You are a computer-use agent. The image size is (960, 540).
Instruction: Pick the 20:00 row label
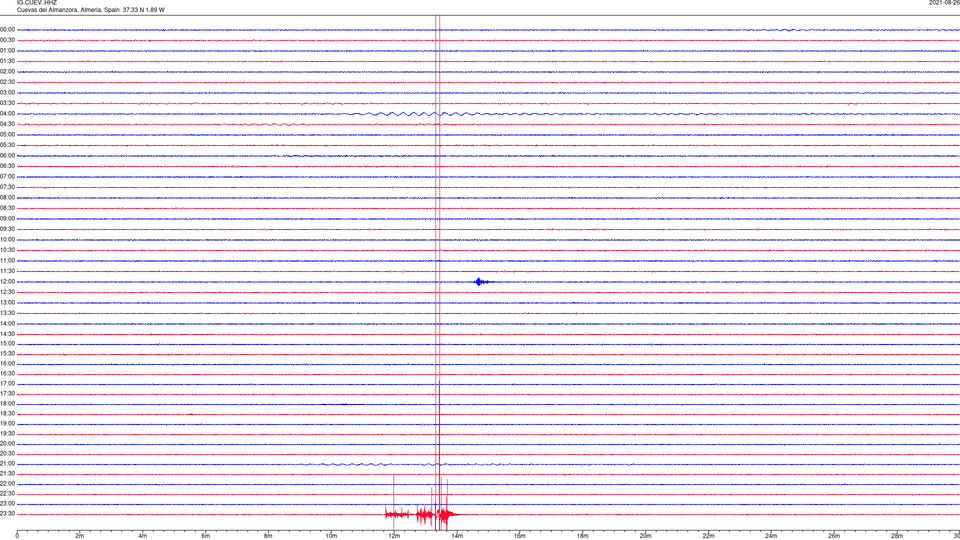[7, 444]
